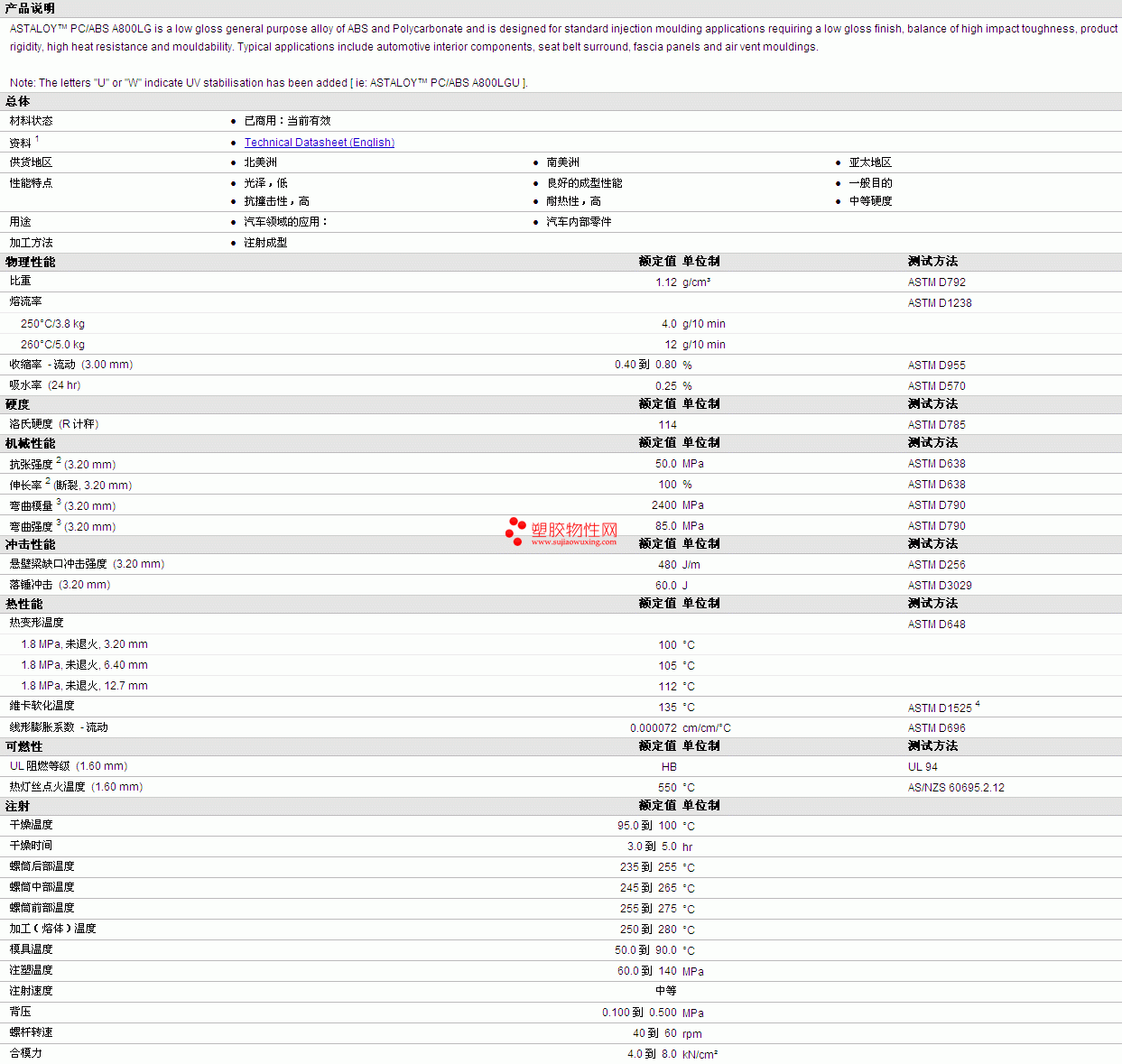Click the 0.40 到 0.80 shrinkage value

click(645, 365)
